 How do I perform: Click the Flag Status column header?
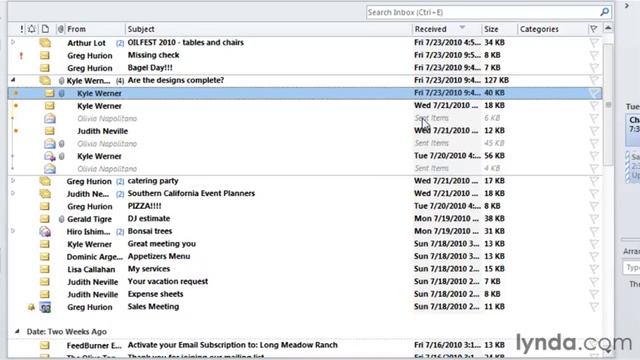tap(594, 29)
